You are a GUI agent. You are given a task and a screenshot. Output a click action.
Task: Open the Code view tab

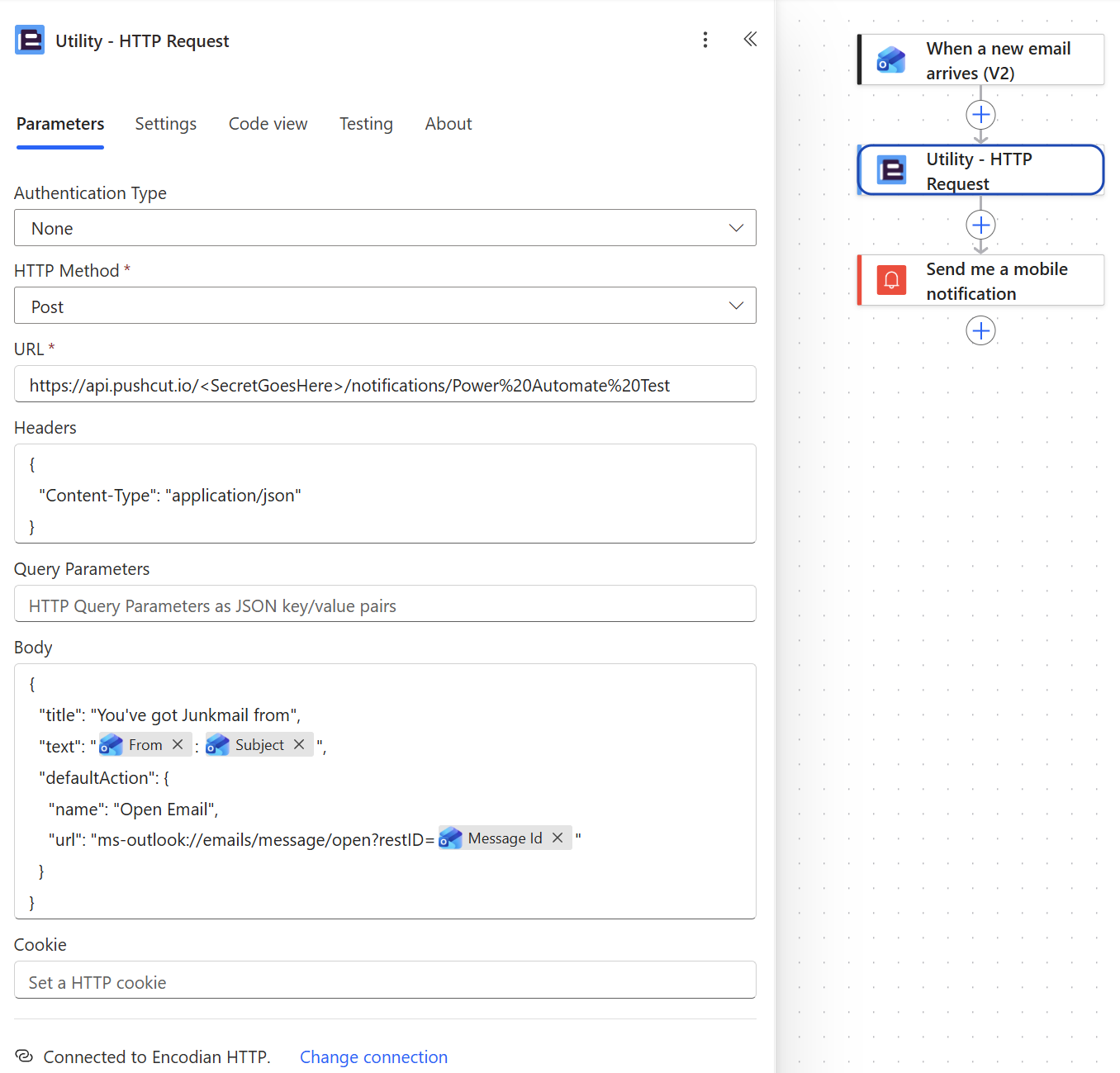coord(268,124)
